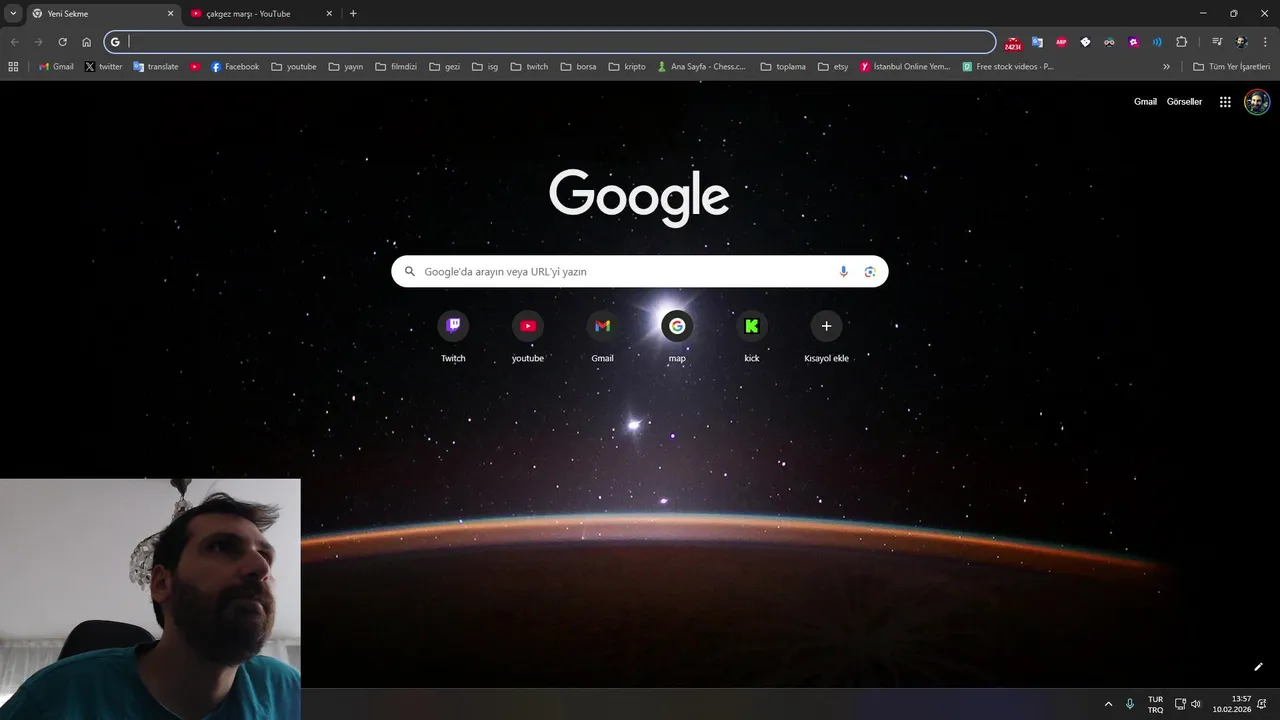Screen dimensions: 1280x720
Task: Open the Facebook bookmark
Action: [235, 67]
